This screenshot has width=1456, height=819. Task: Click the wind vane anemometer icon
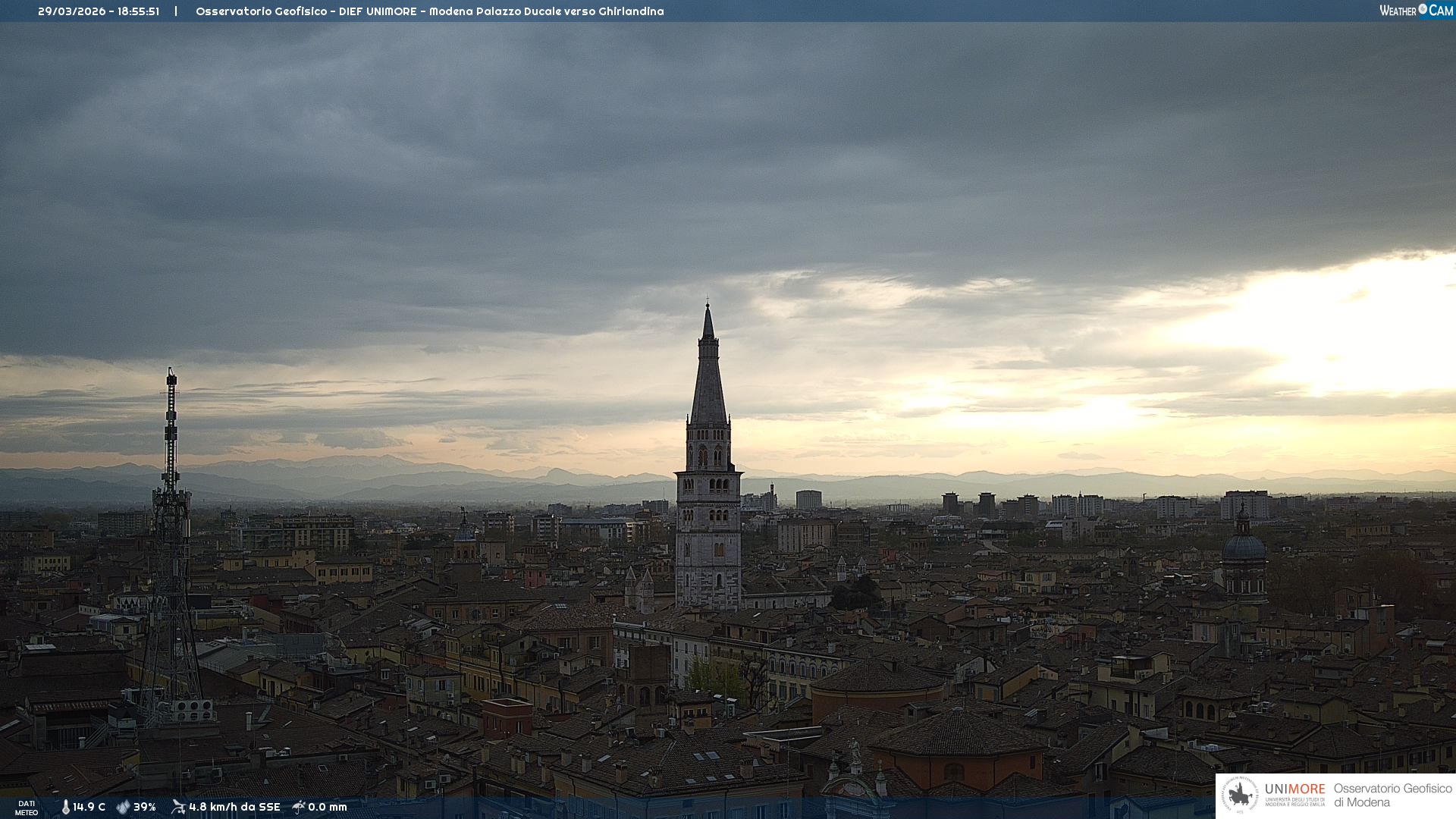click(178, 807)
